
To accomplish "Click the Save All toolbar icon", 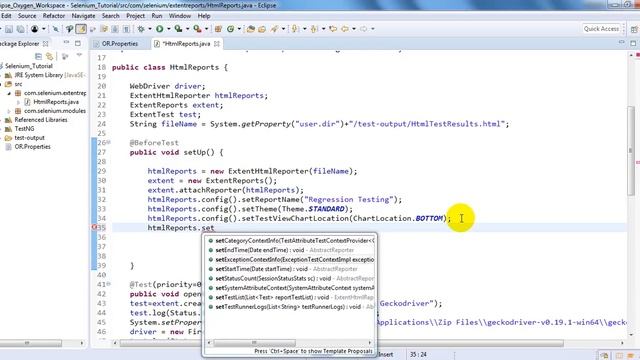I will [x=20, y=29].
